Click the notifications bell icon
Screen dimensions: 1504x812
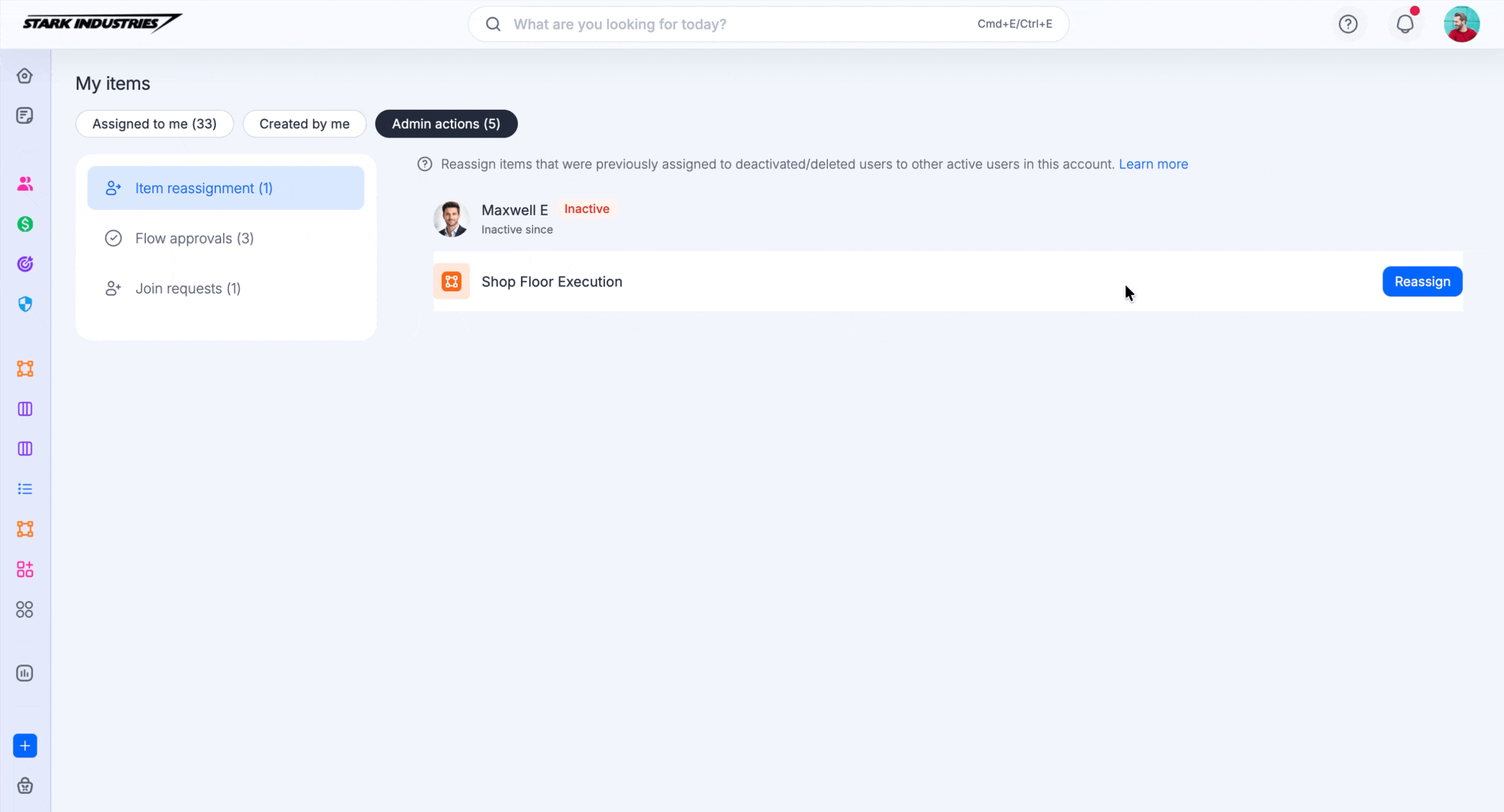coord(1405,25)
